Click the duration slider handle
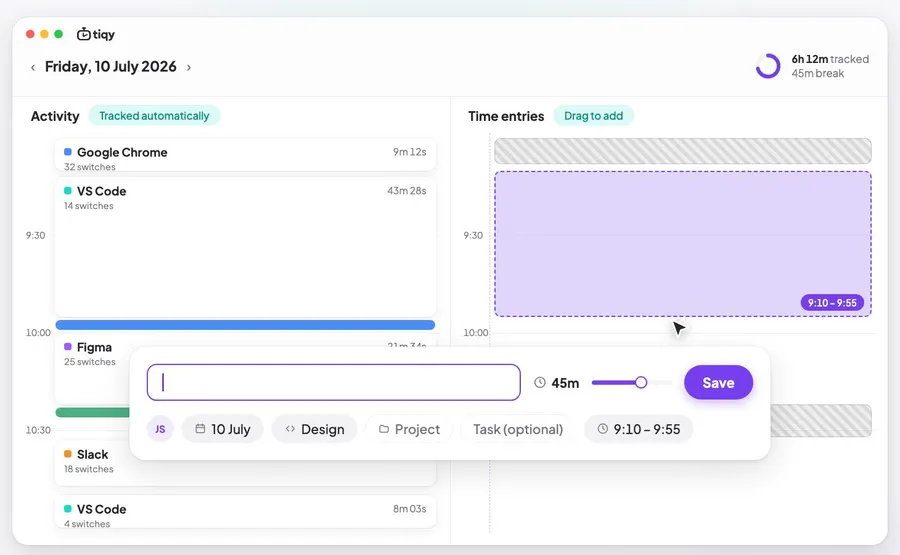The image size is (900, 555). click(641, 382)
